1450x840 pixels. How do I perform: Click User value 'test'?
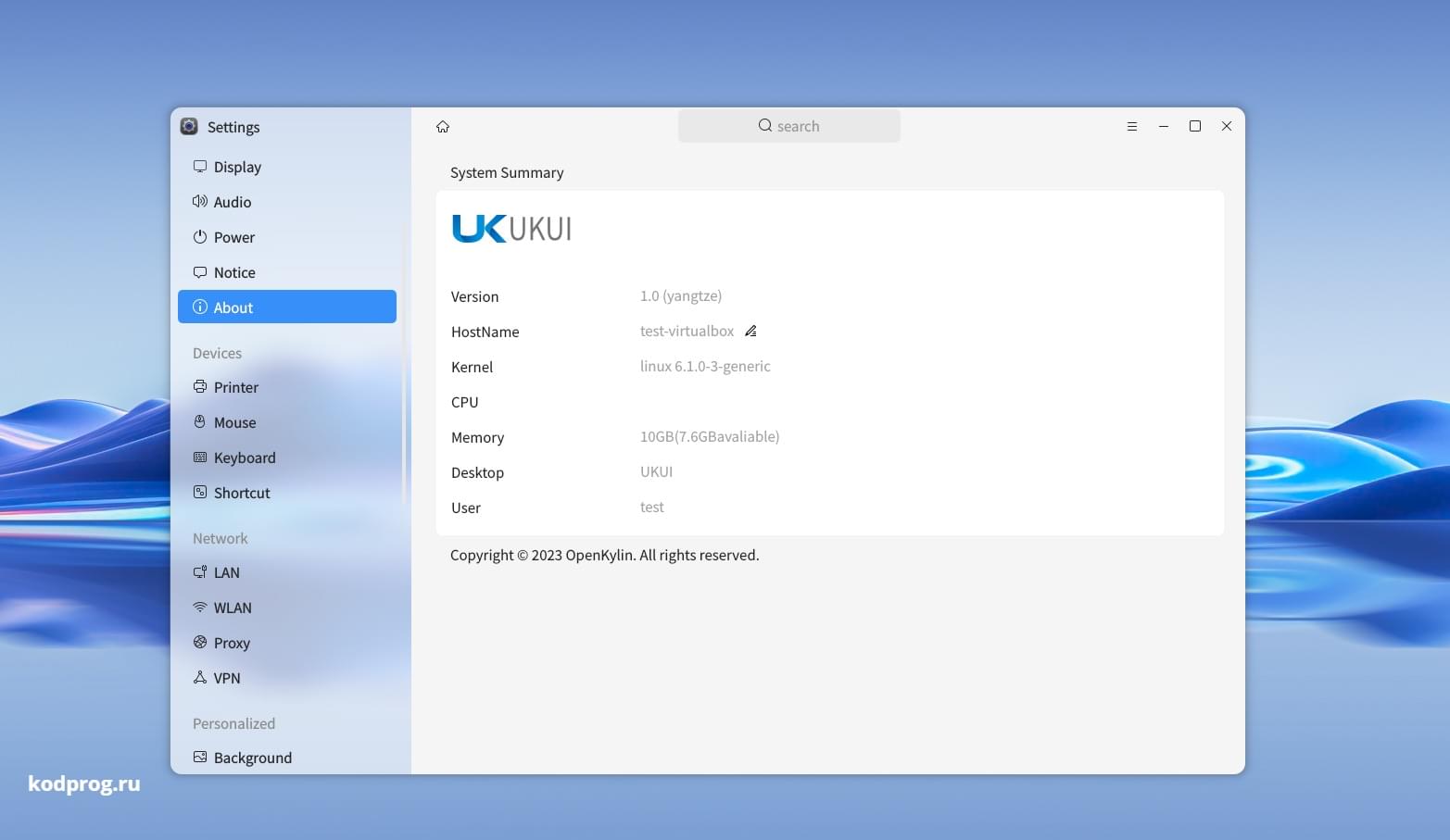tap(652, 508)
